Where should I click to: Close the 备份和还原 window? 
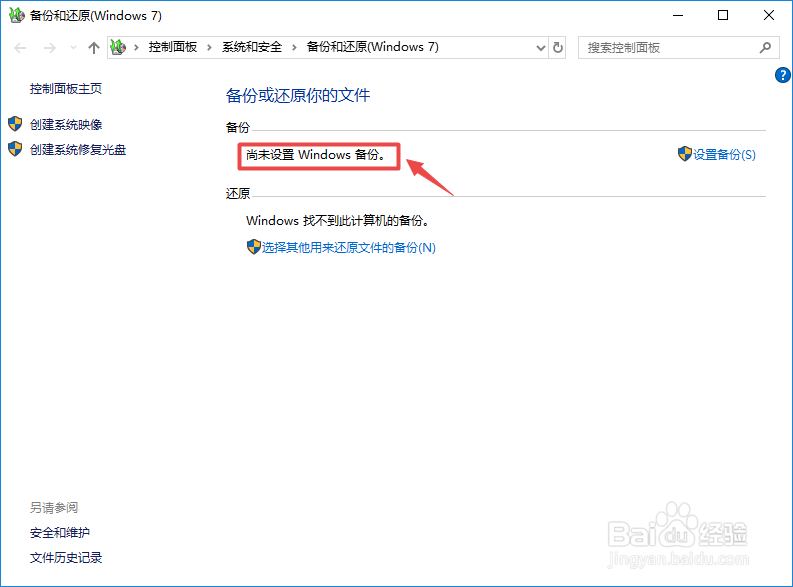point(769,15)
